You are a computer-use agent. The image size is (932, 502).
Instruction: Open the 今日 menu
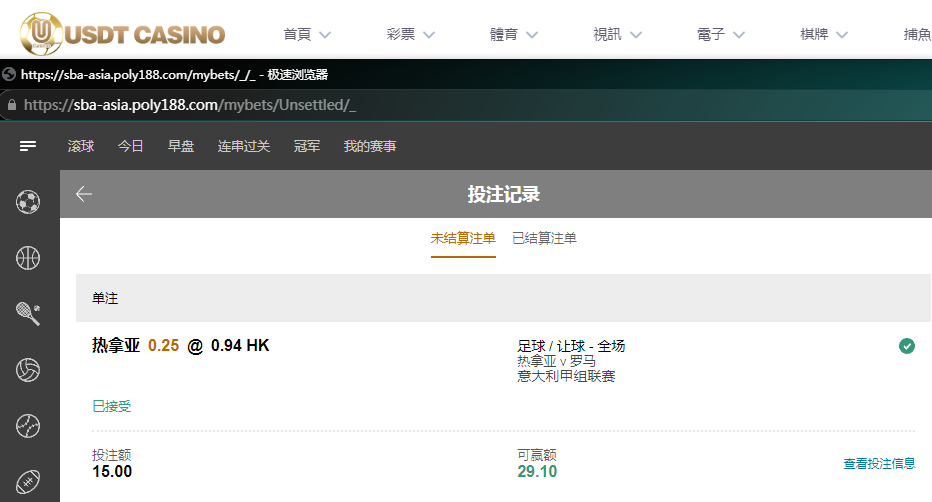point(130,146)
